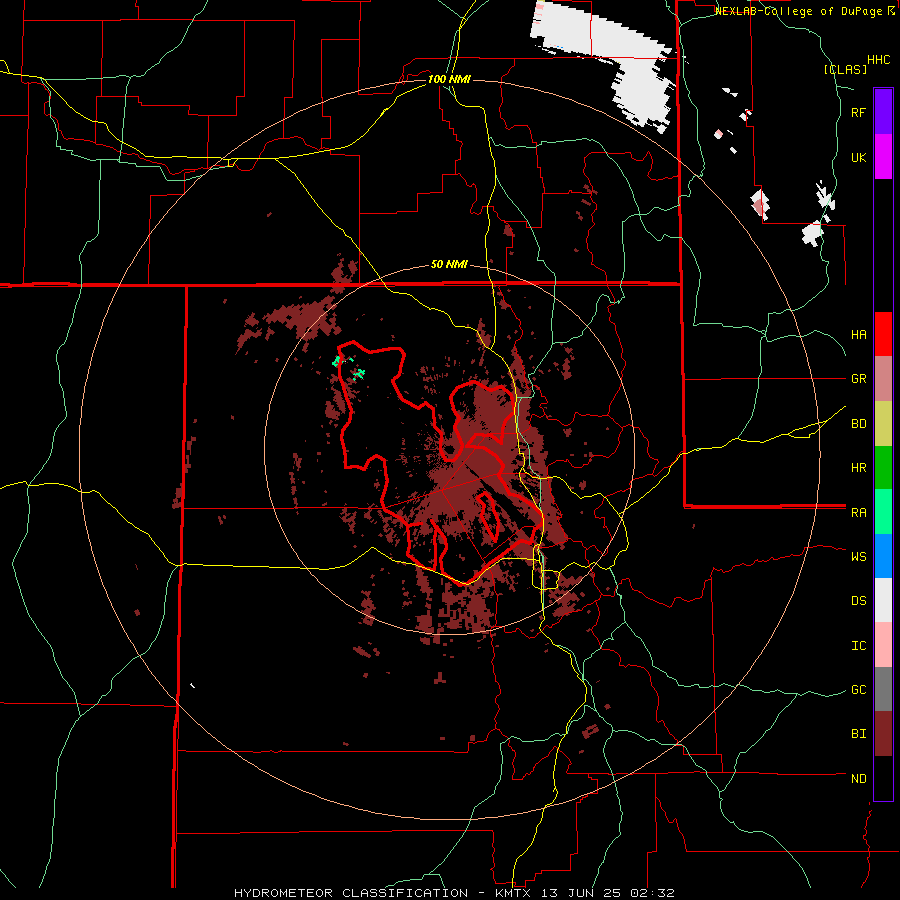This screenshot has height=900, width=900.
Task: Click the RA light green legend swatch
Action: [x=883, y=512]
